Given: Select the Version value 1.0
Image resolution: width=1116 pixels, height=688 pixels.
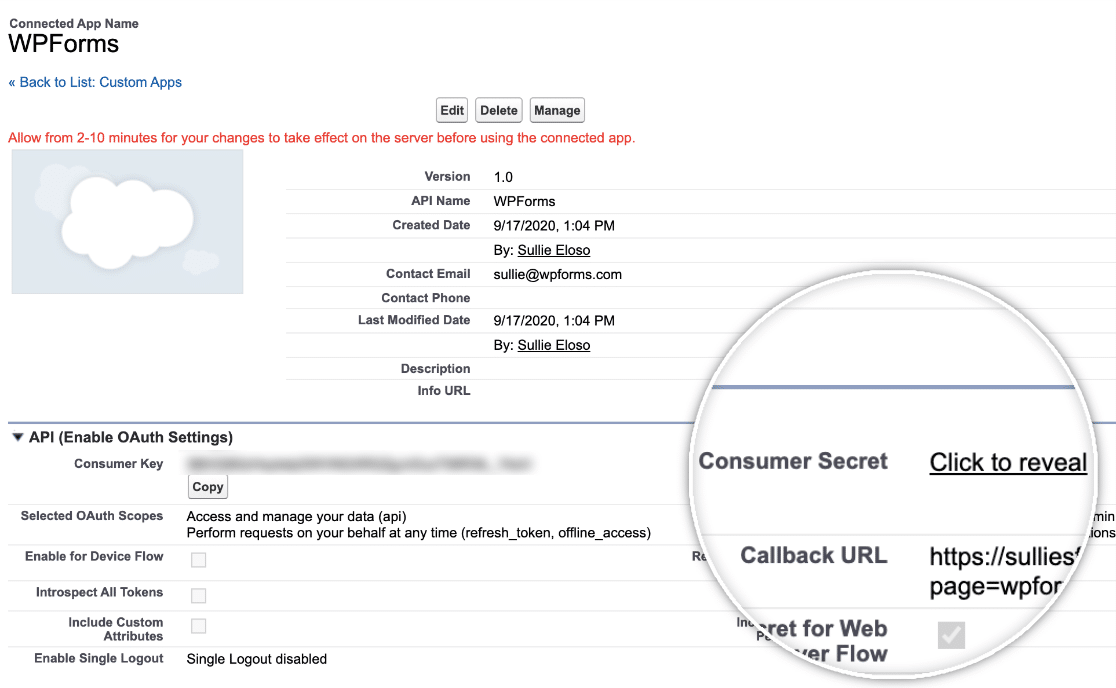Looking at the screenshot, I should (x=503, y=177).
